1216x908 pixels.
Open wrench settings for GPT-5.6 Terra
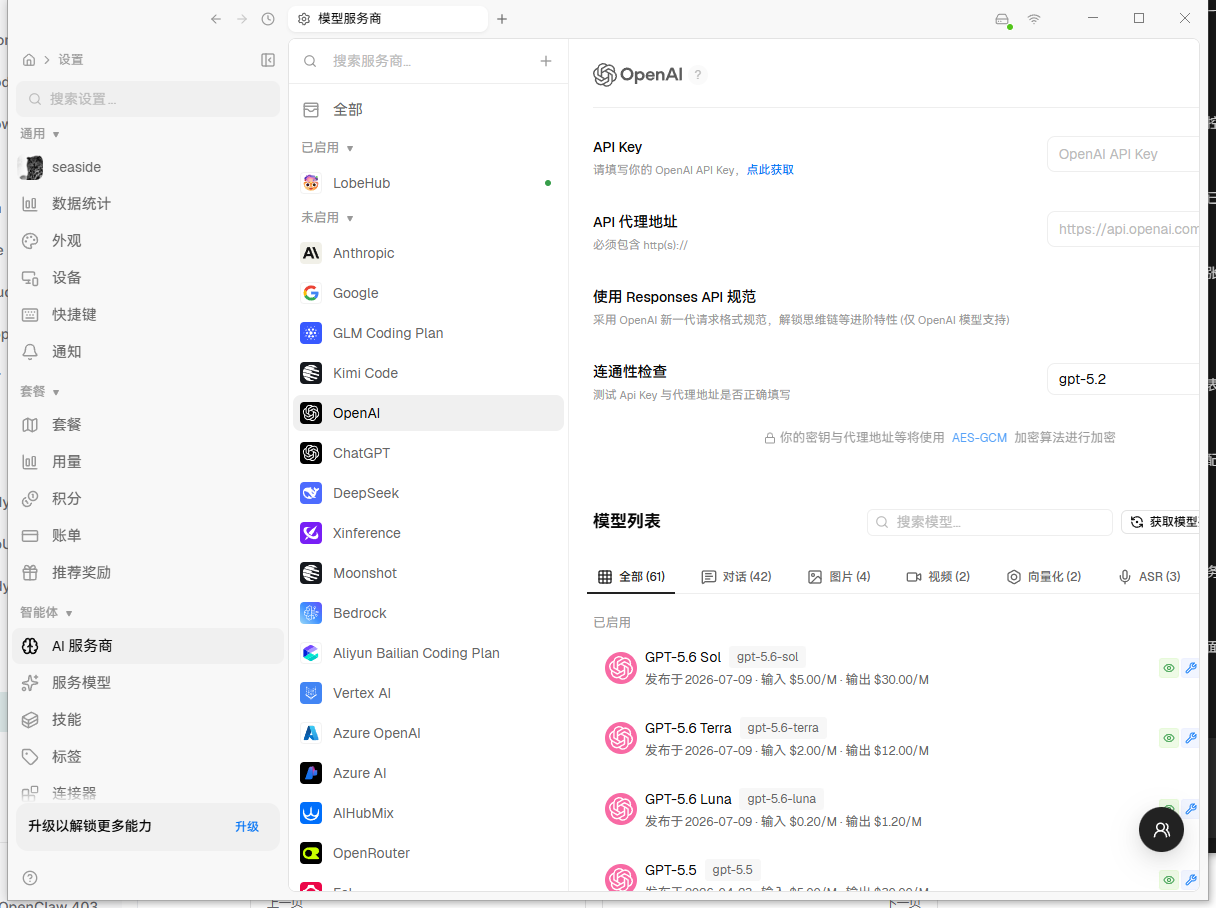[x=1190, y=738]
